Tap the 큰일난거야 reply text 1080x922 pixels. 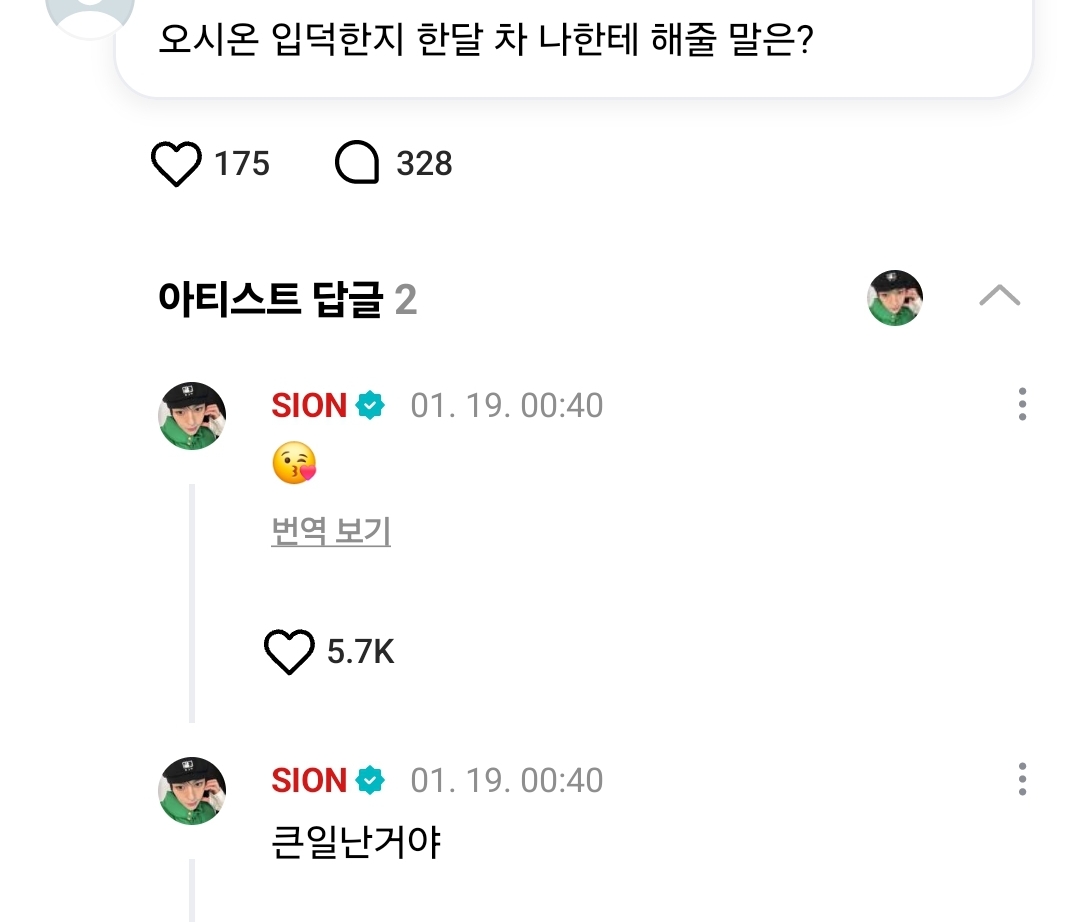[356, 843]
